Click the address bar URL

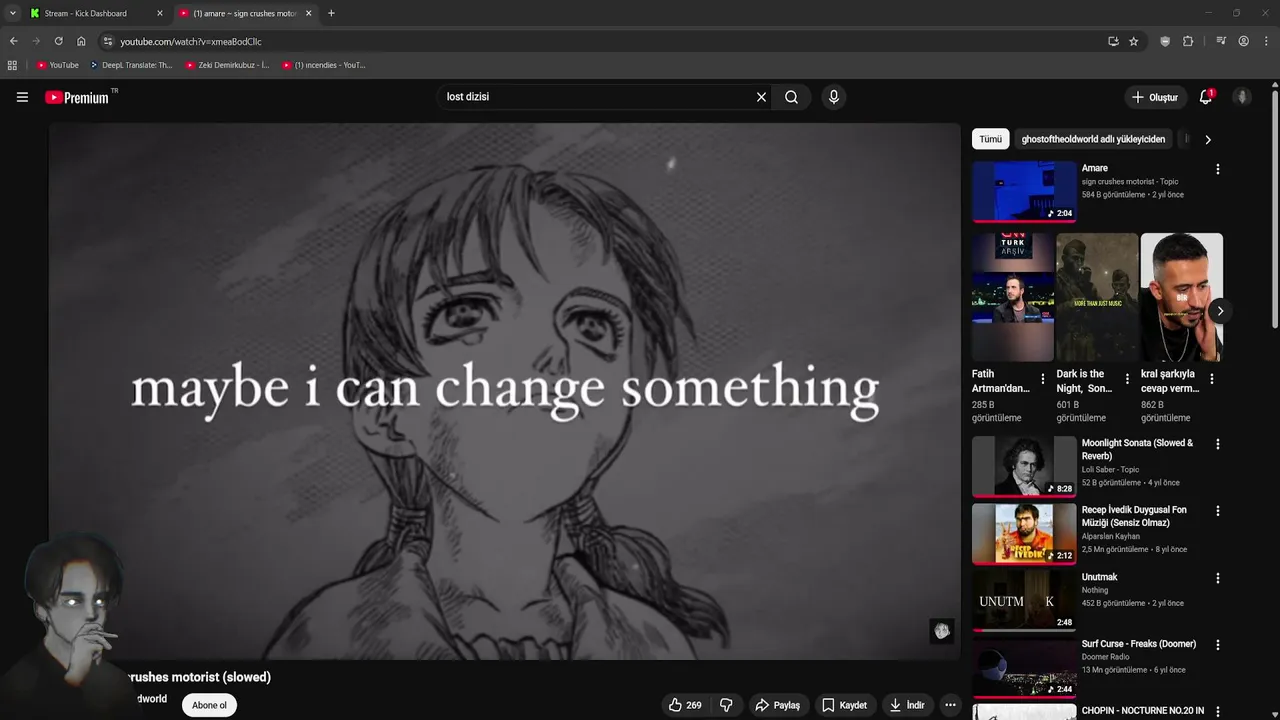pyautogui.click(x=190, y=41)
